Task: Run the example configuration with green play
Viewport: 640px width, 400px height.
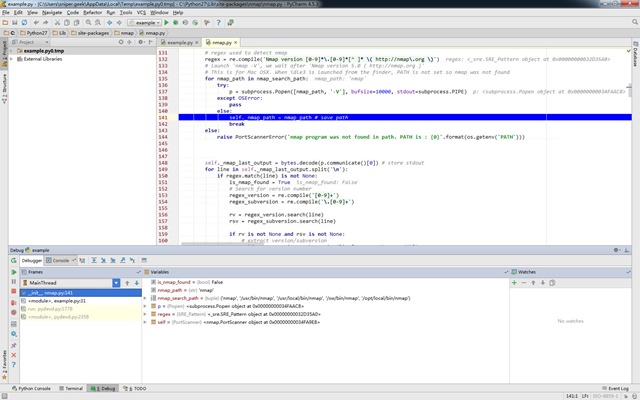Action: click(166, 22)
